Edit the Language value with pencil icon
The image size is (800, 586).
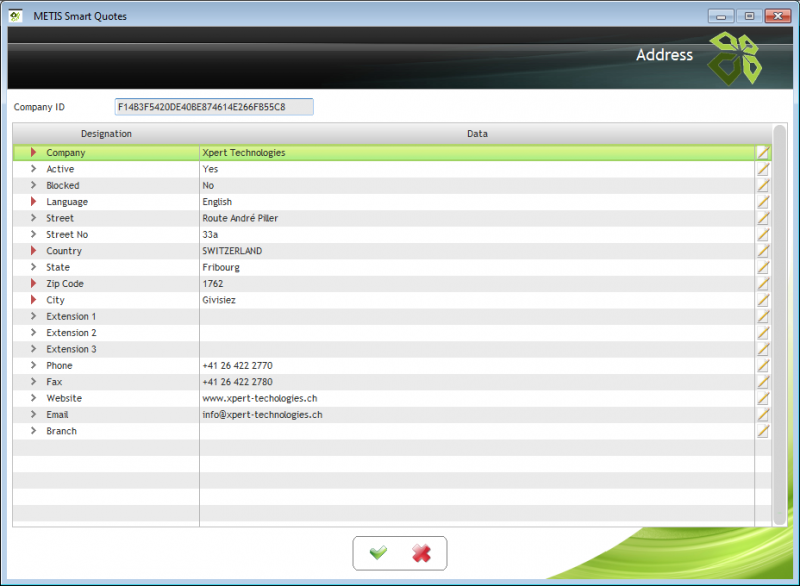[763, 201]
